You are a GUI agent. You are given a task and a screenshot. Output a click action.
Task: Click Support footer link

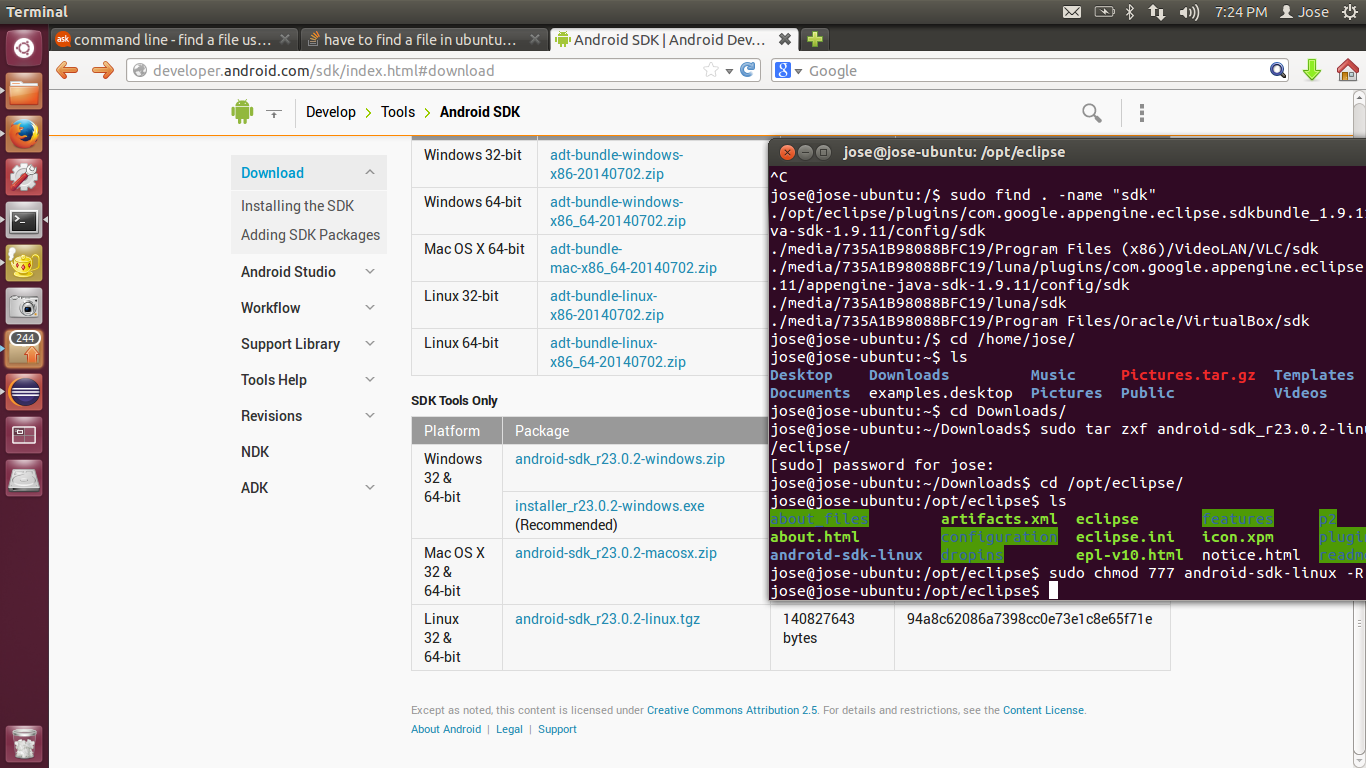point(557,729)
